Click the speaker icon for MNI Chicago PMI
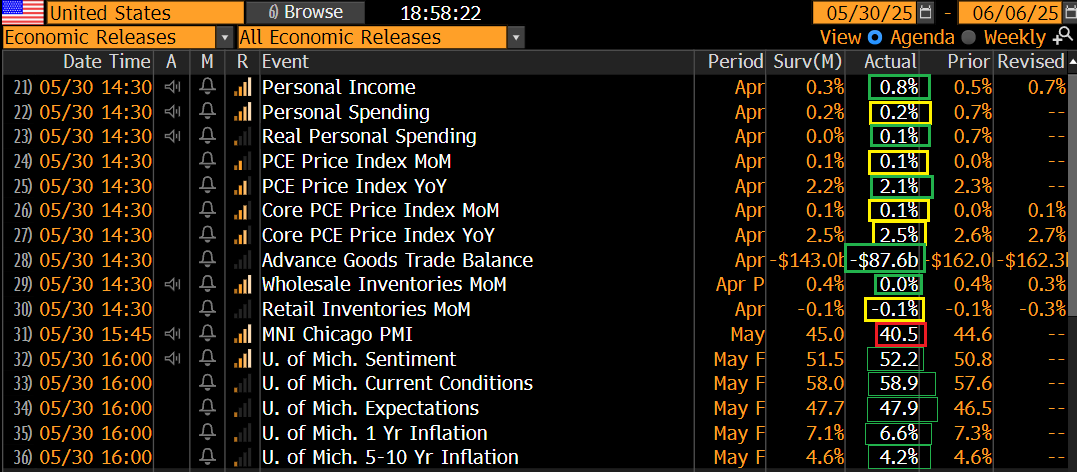 click(x=172, y=335)
